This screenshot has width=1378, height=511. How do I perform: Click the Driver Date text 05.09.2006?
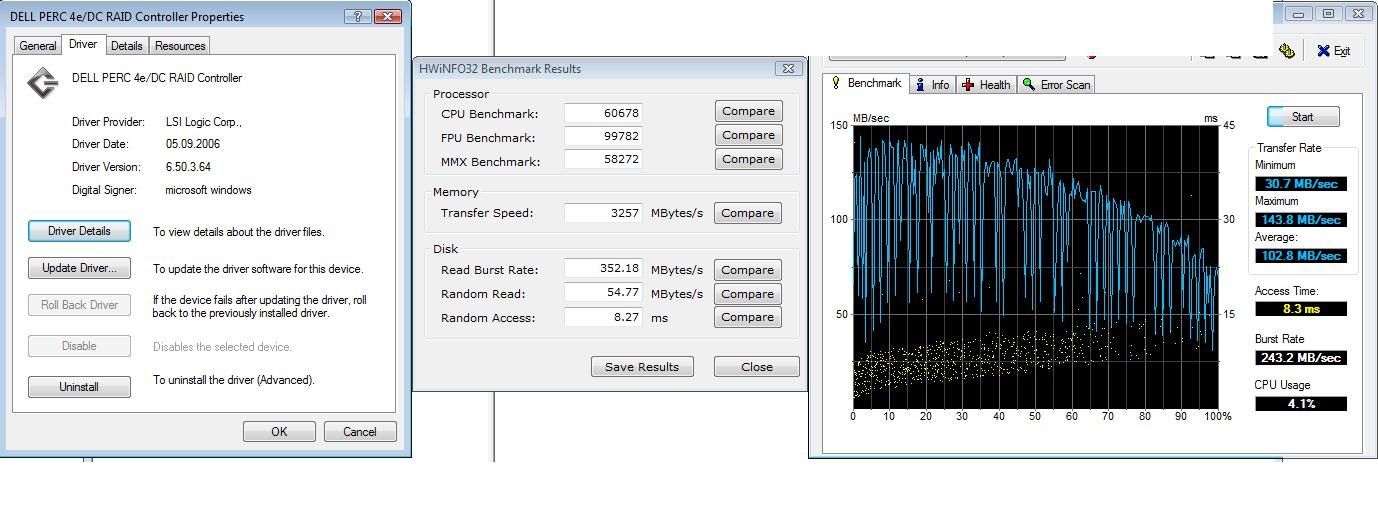pos(193,144)
